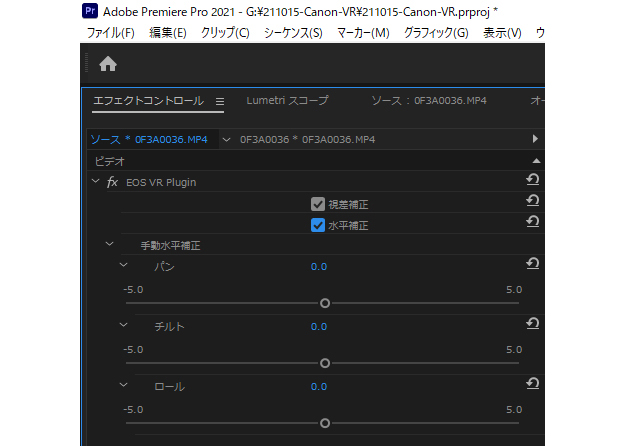
Task: Uncheck the 水平補正 checkbox
Action: coord(318,225)
